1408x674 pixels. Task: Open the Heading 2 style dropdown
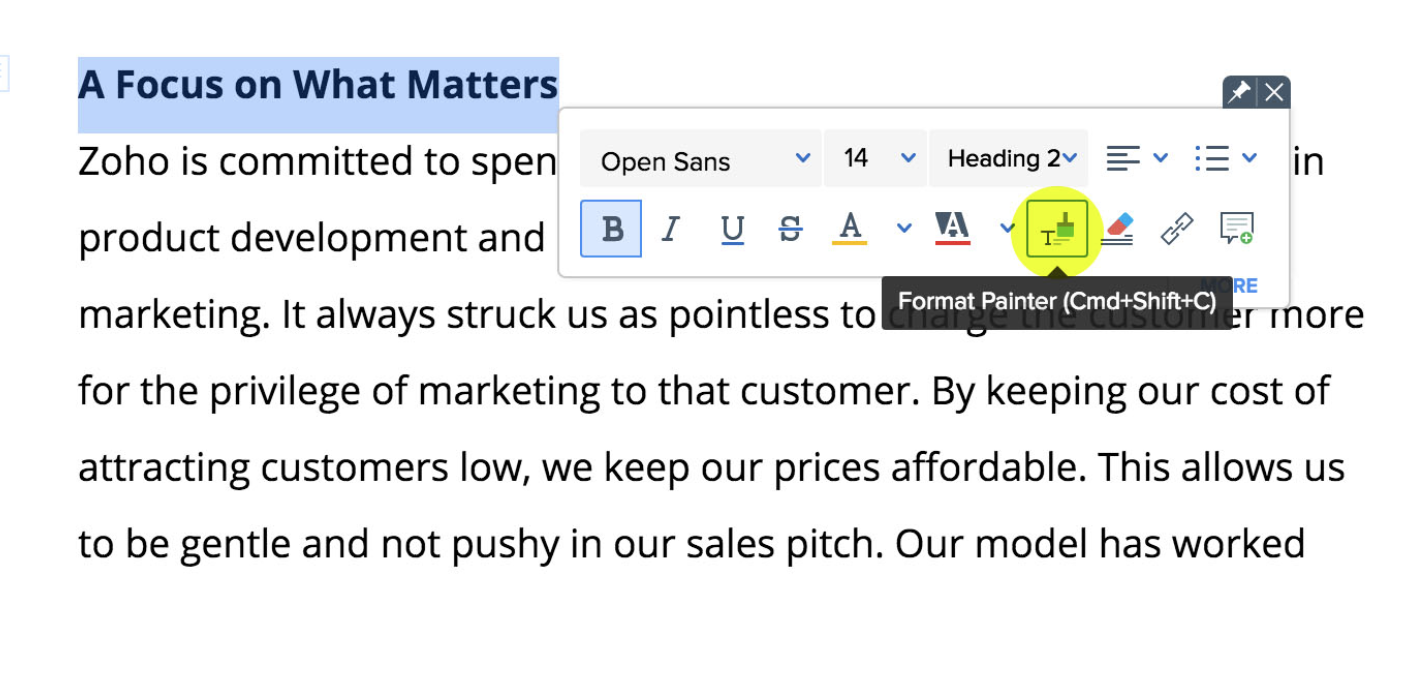[1010, 158]
